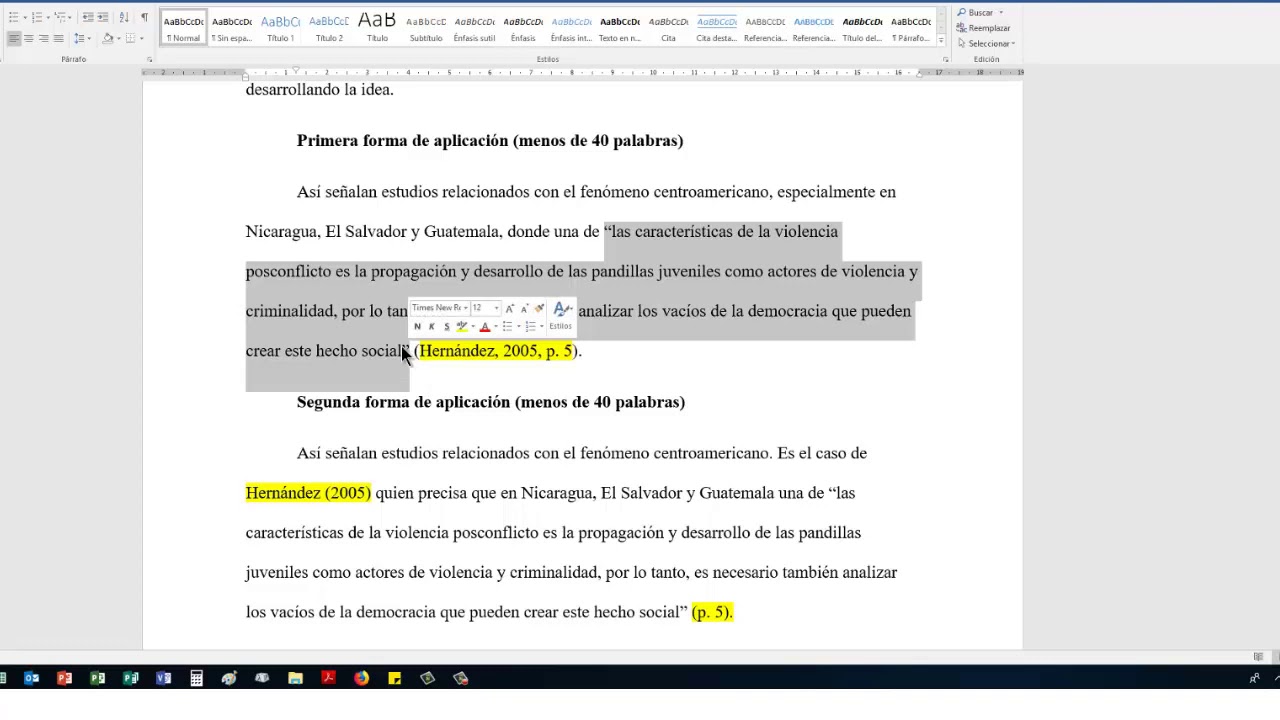Click the horizontal ruler above the page
This screenshot has height=720, width=1280.
click(583, 73)
